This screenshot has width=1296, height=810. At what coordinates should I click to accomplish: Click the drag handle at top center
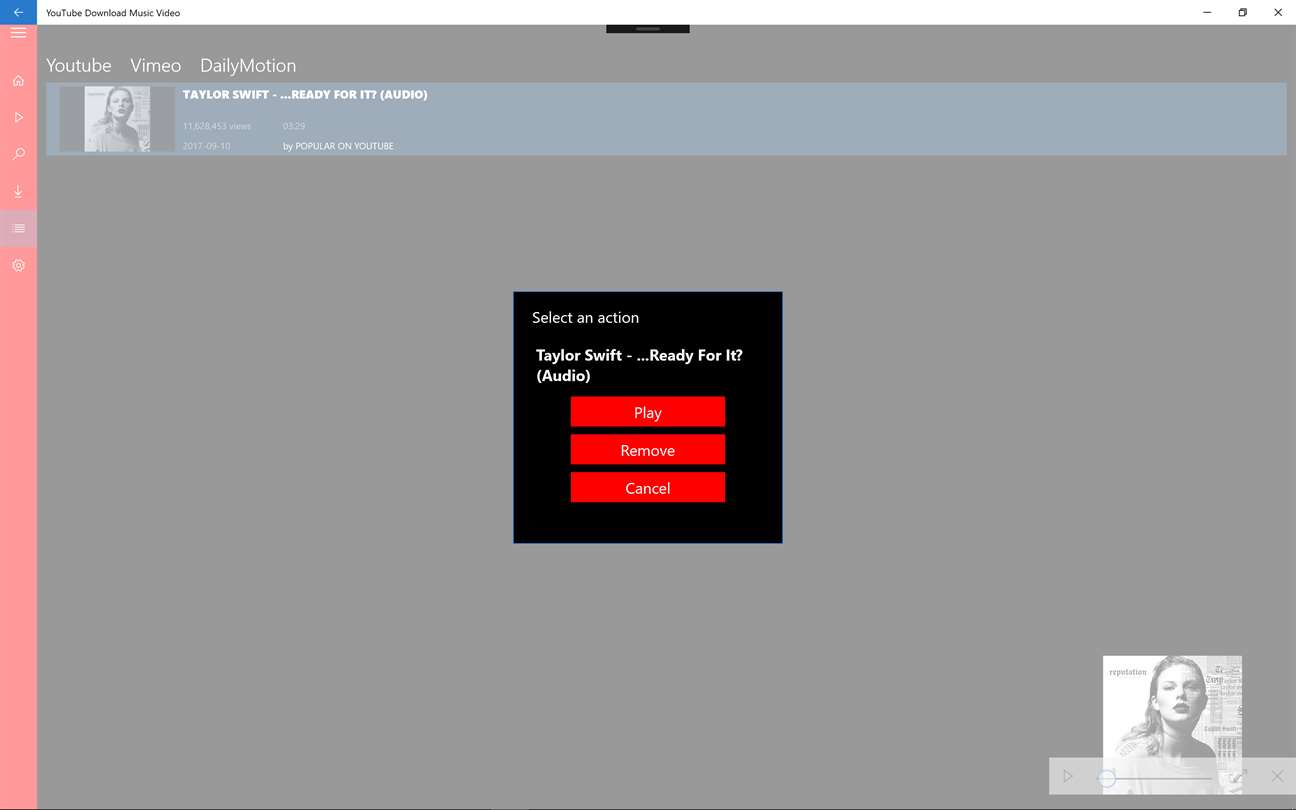pos(648,29)
